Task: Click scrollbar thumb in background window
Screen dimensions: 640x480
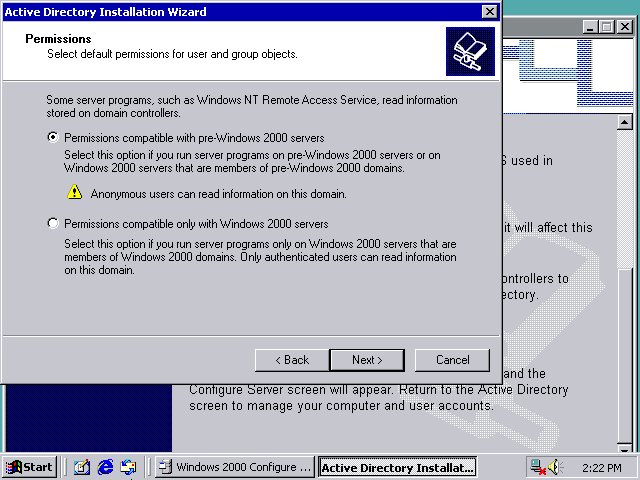Action: tap(624, 355)
